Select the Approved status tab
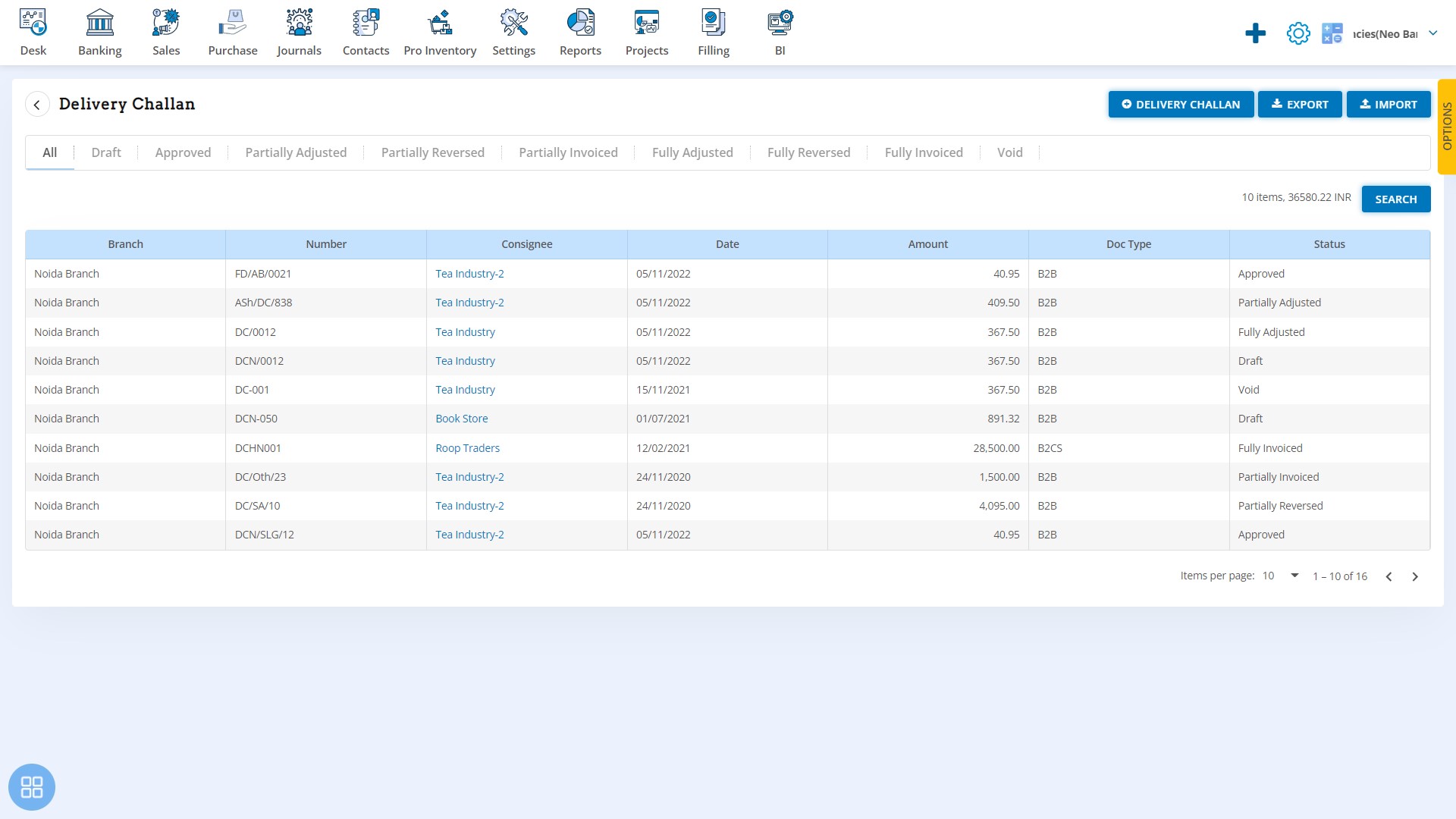1456x819 pixels. (x=183, y=152)
